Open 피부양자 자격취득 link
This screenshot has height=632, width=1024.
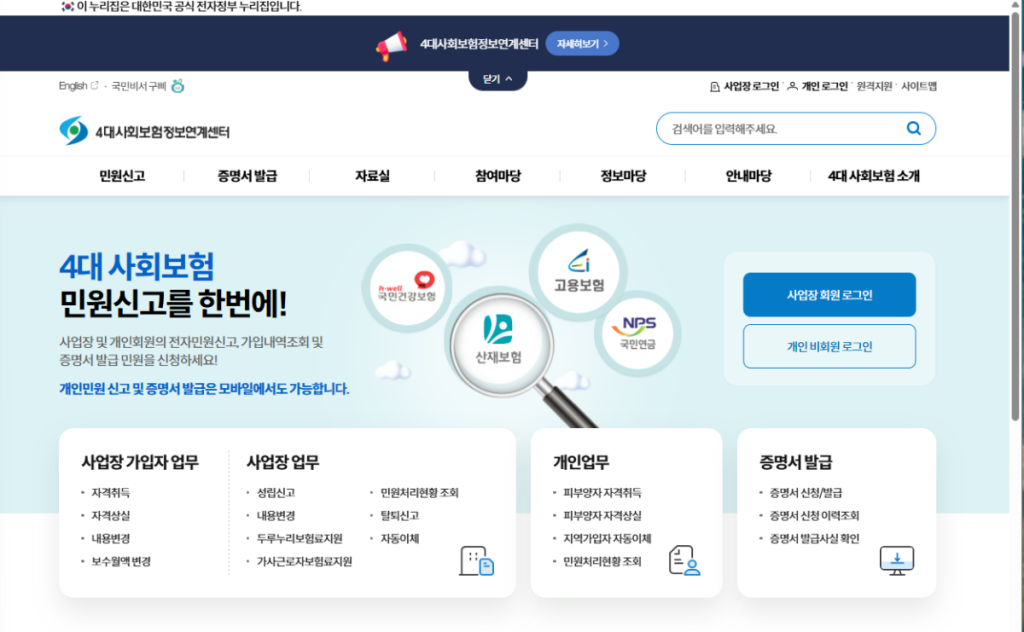[x=602, y=492]
